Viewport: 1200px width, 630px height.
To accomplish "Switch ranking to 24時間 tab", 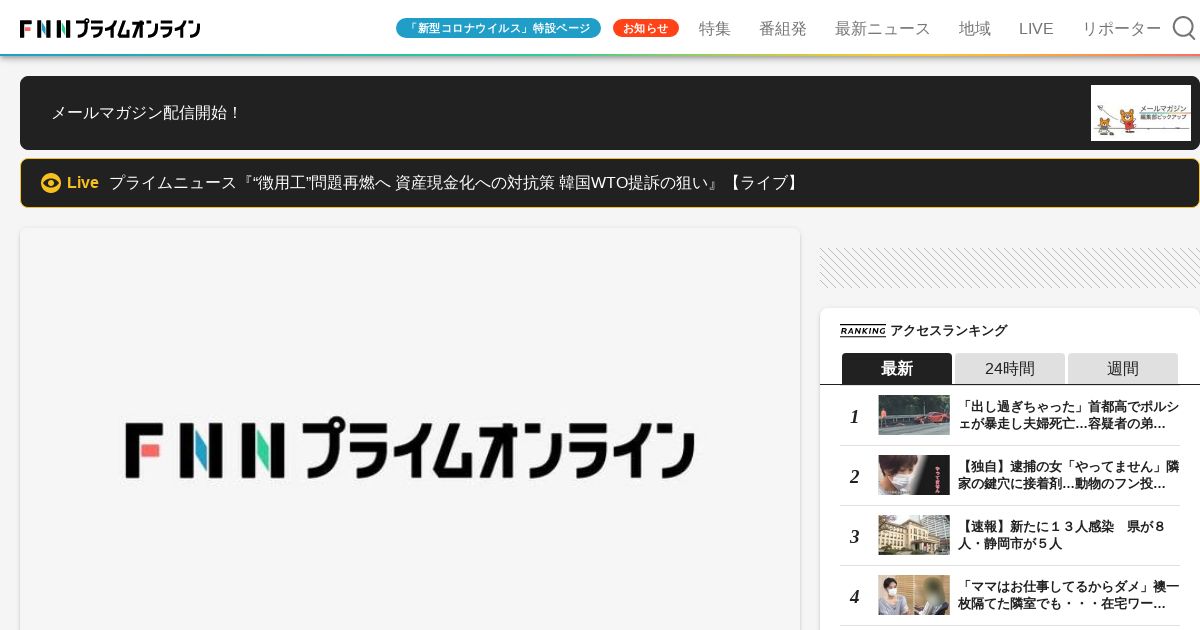I will pos(1010,368).
